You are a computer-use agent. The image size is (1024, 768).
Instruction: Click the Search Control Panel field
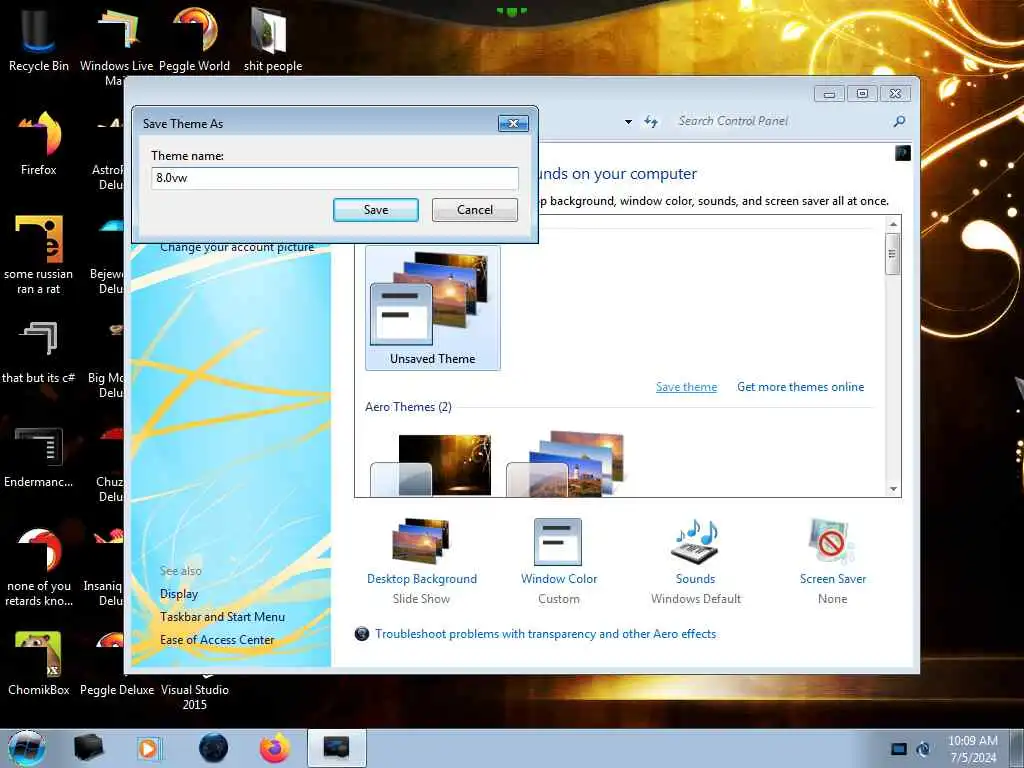coord(784,121)
